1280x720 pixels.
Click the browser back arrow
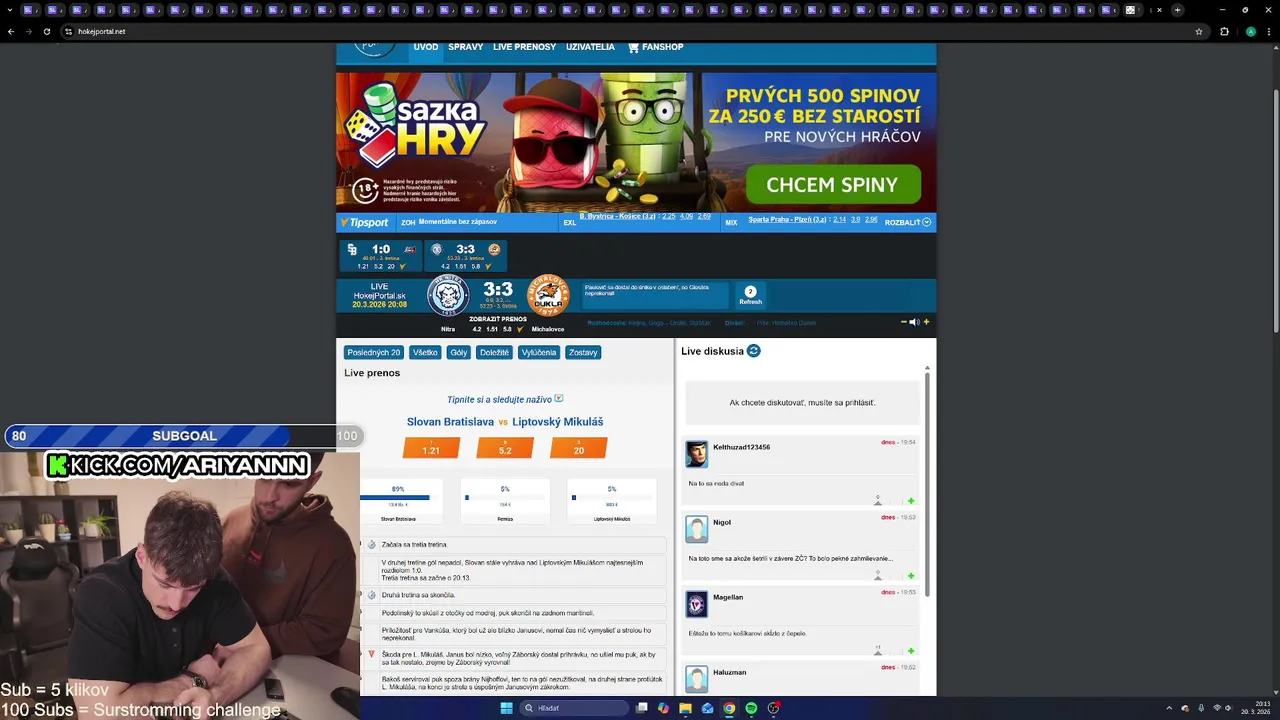click(11, 31)
